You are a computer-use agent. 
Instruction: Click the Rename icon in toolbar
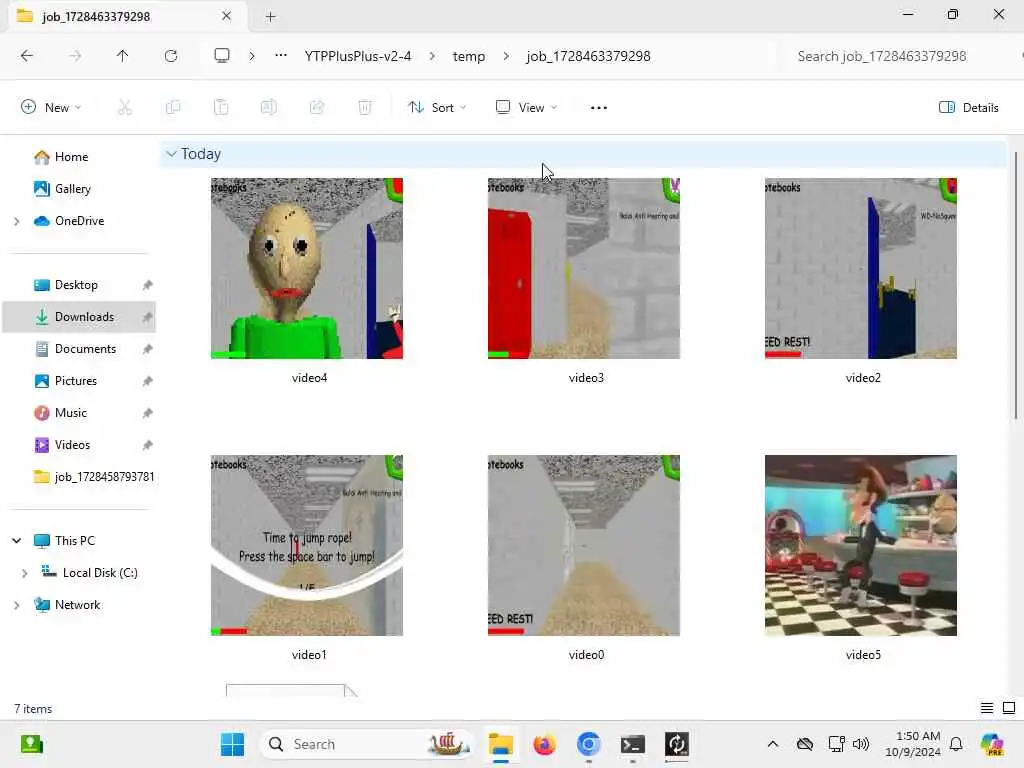click(268, 107)
